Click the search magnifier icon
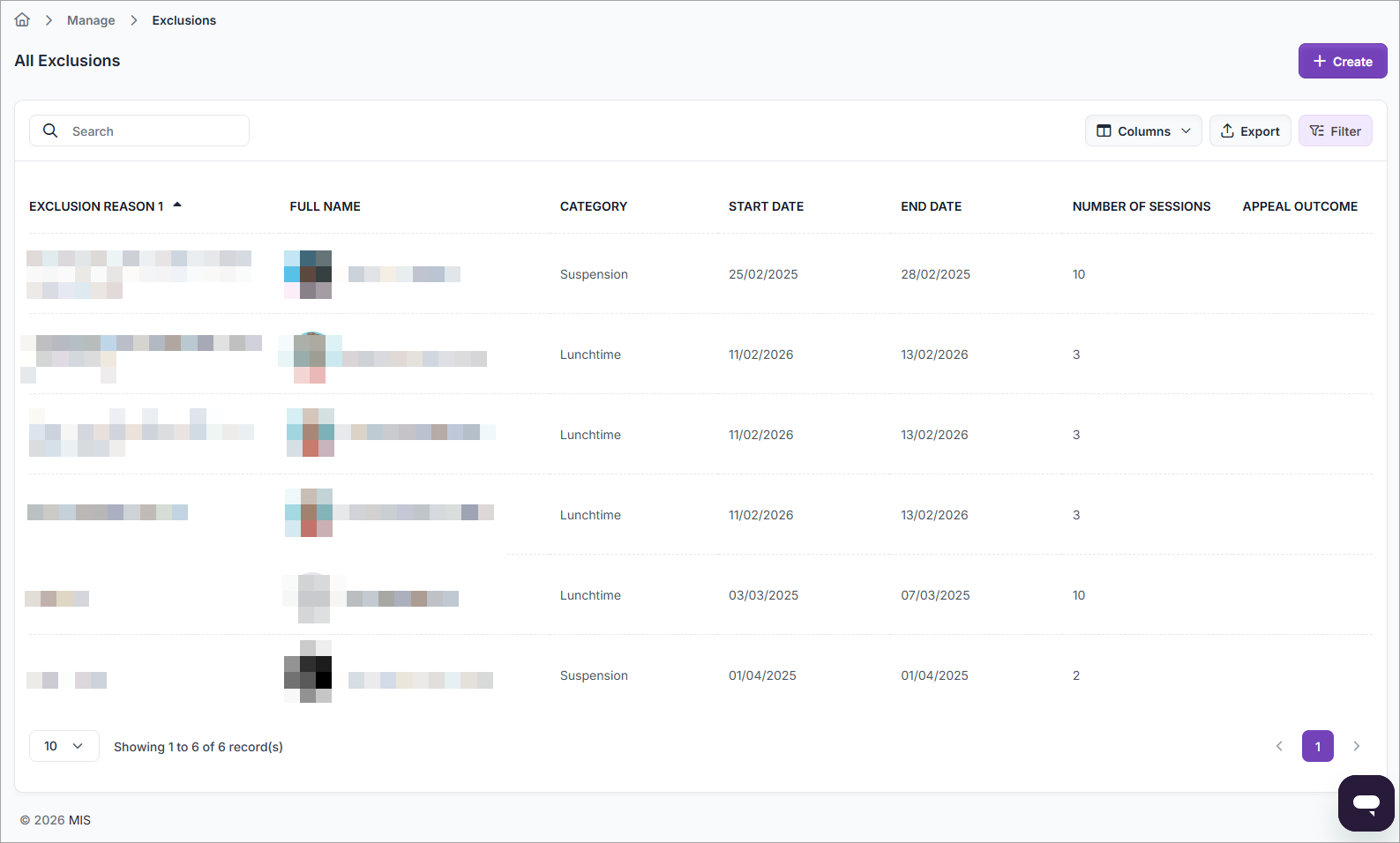Screen dimensions: 1400x843 click(x=51, y=131)
